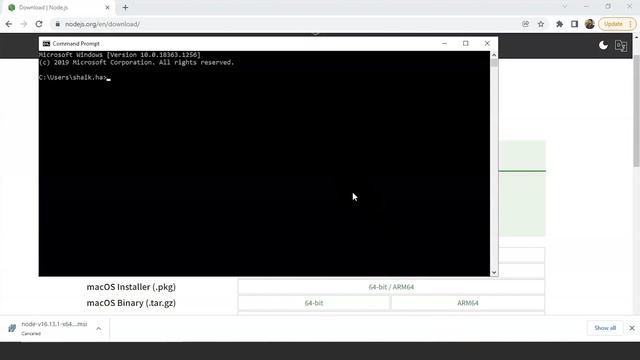This screenshot has width=640, height=360.
Task: Click Command Prompt scrollbar down arrow
Action: point(494,273)
